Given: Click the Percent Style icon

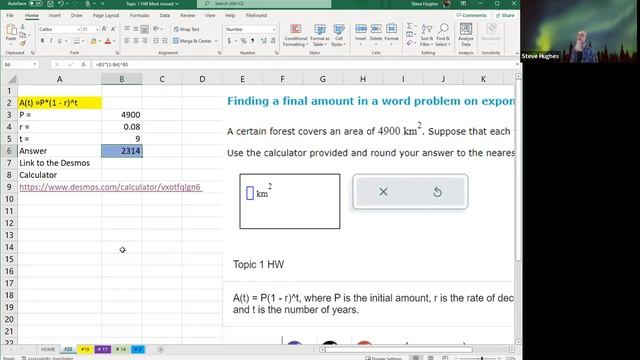Looking at the screenshot, I should [243, 41].
